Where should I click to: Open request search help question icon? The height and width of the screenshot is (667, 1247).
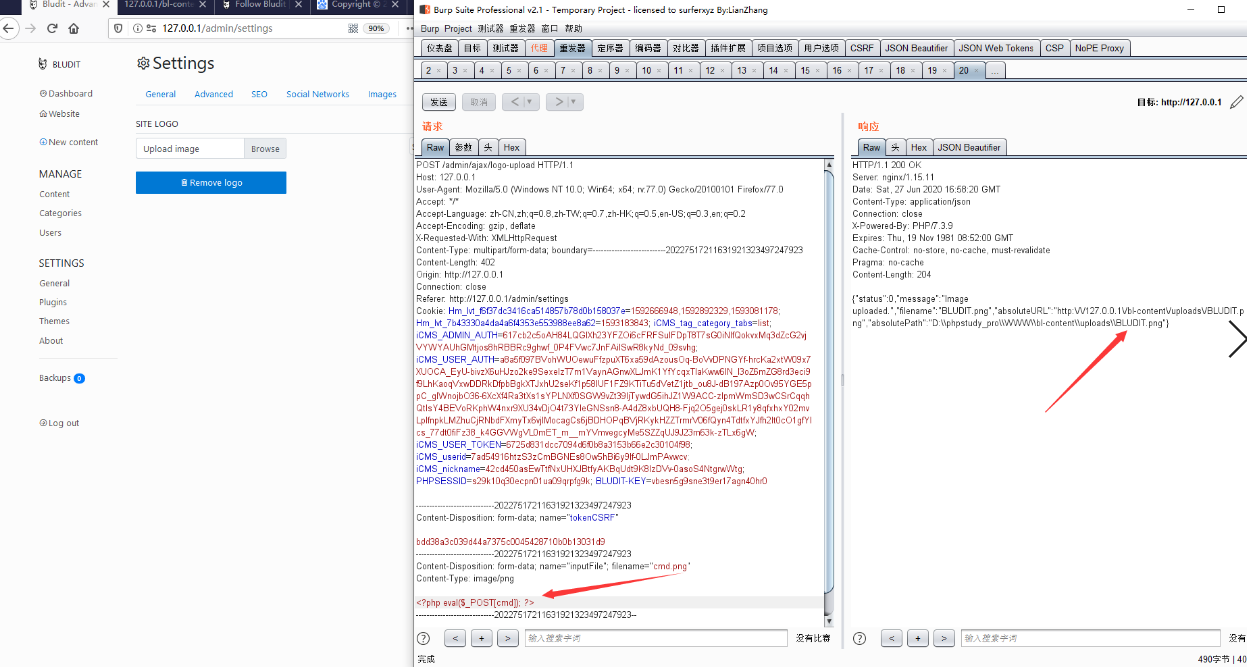424,638
